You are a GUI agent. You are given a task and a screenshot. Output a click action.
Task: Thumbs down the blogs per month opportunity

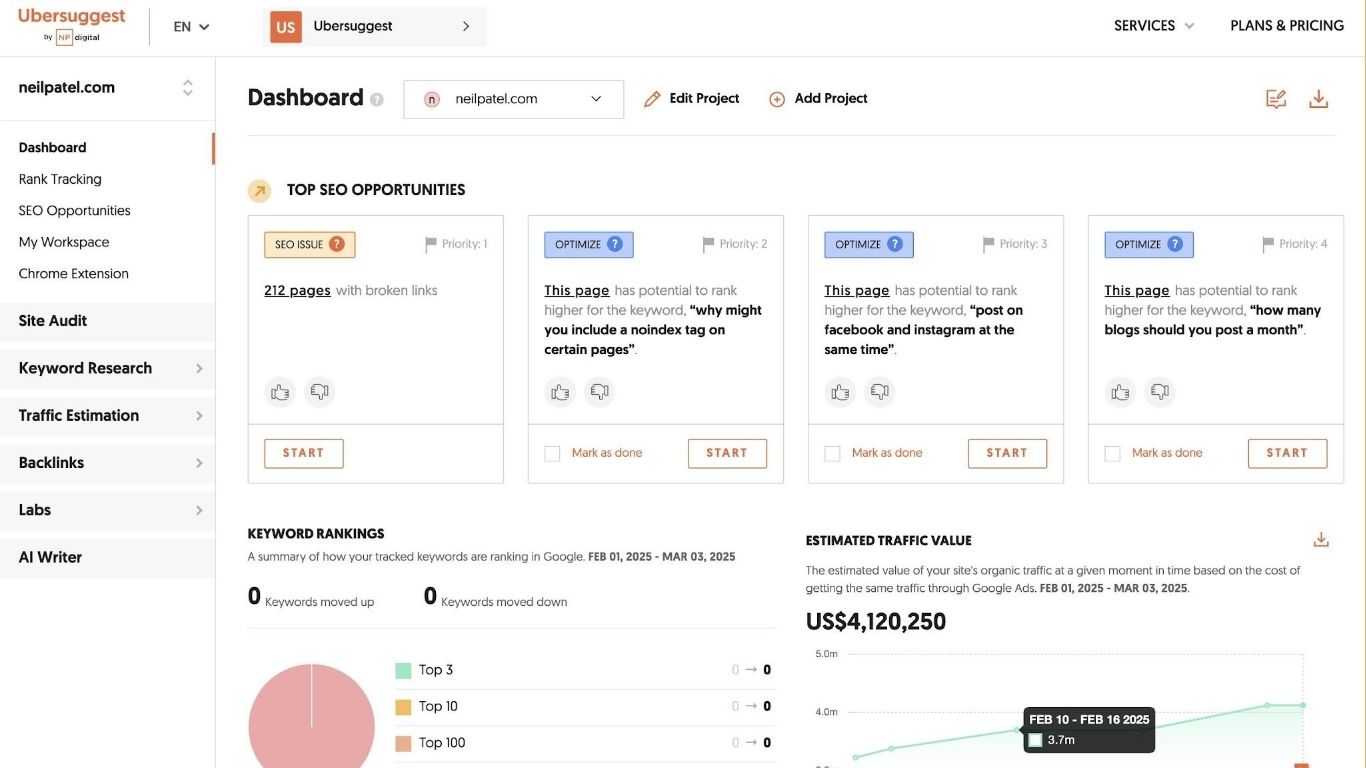(1160, 392)
